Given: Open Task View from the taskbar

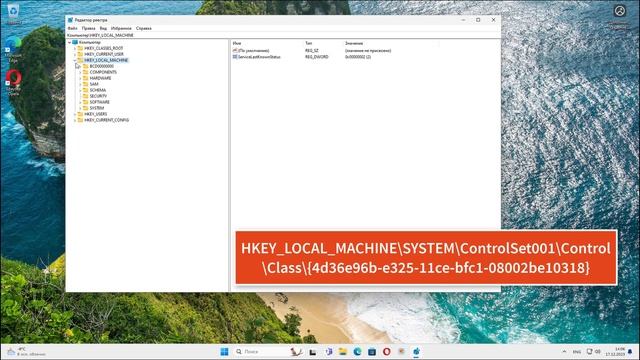Looking at the screenshot, I should pyautogui.click(x=313, y=352).
